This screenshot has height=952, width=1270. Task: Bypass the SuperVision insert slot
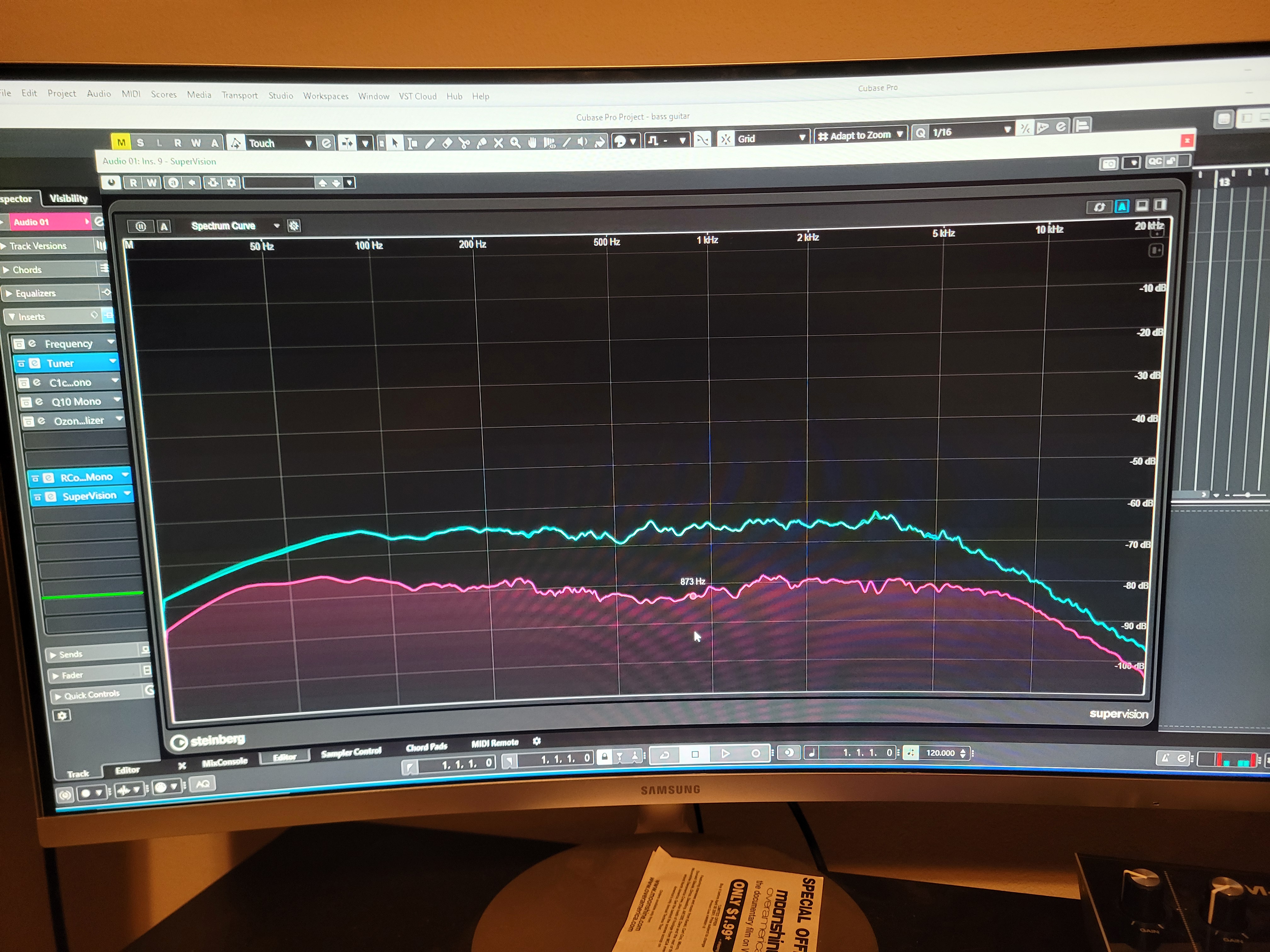click(x=37, y=497)
